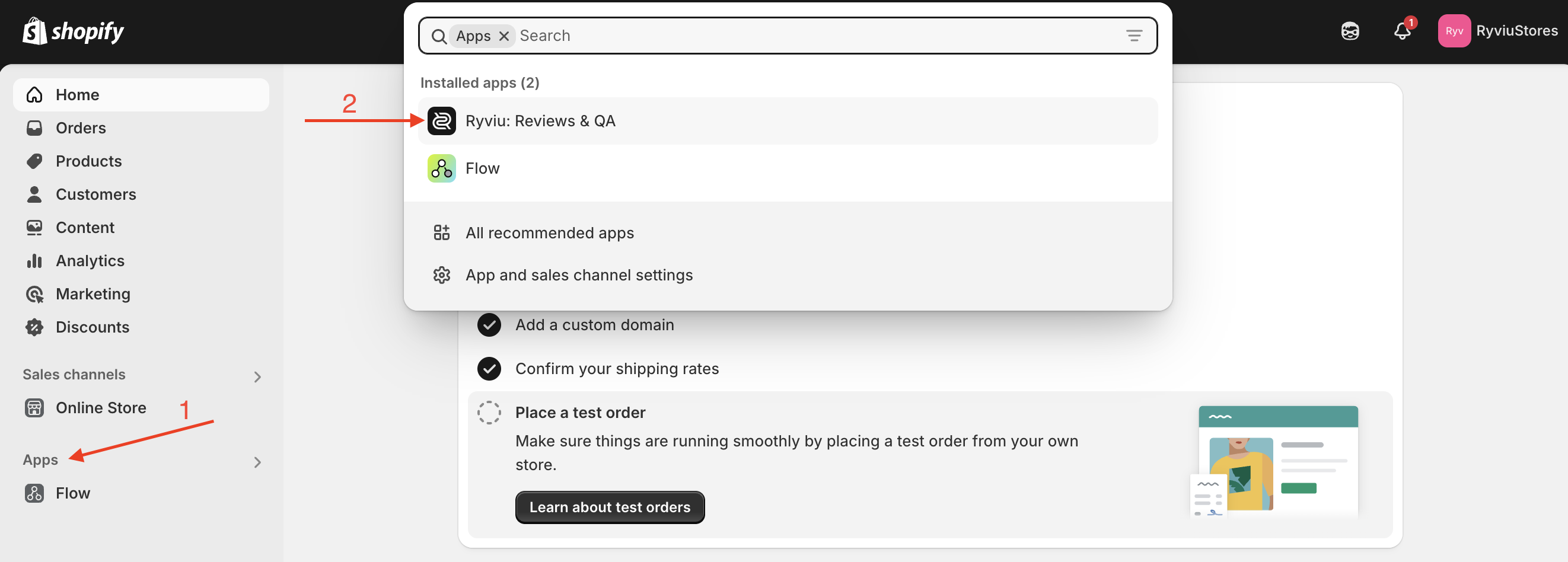Click the search magnifier icon
Viewport: 1568px width, 562px height.
(439, 37)
